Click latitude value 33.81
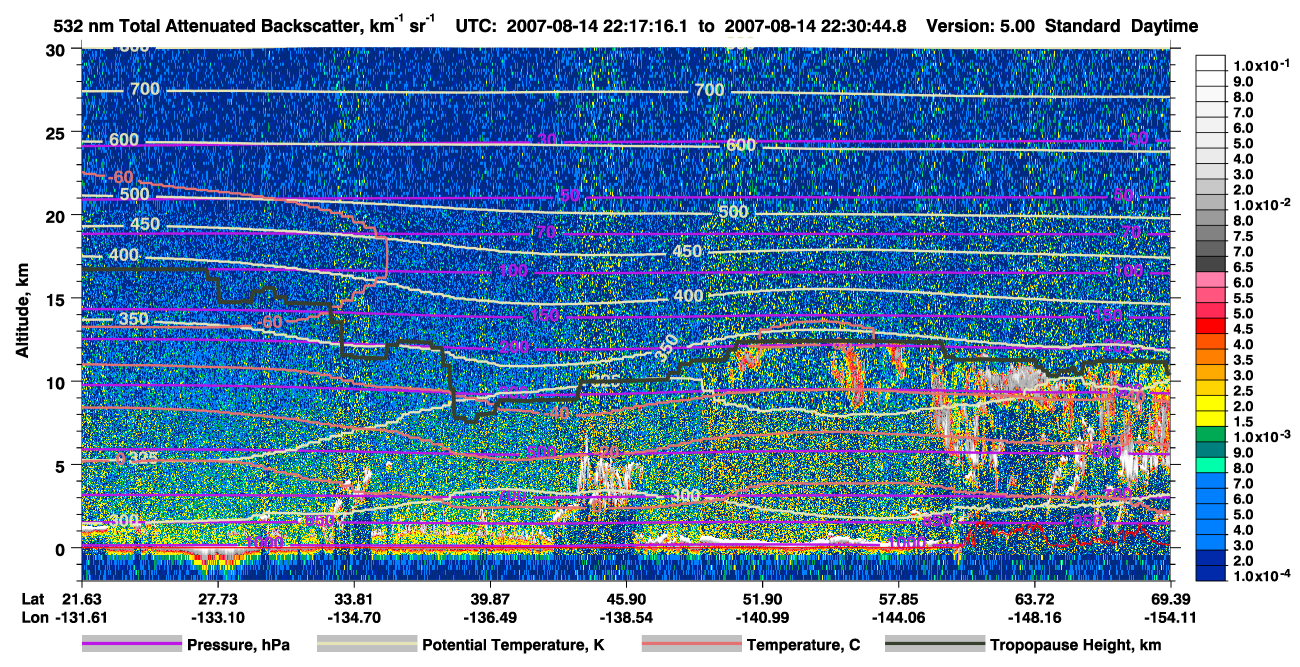Viewport: 1300px width, 667px height. (x=353, y=597)
